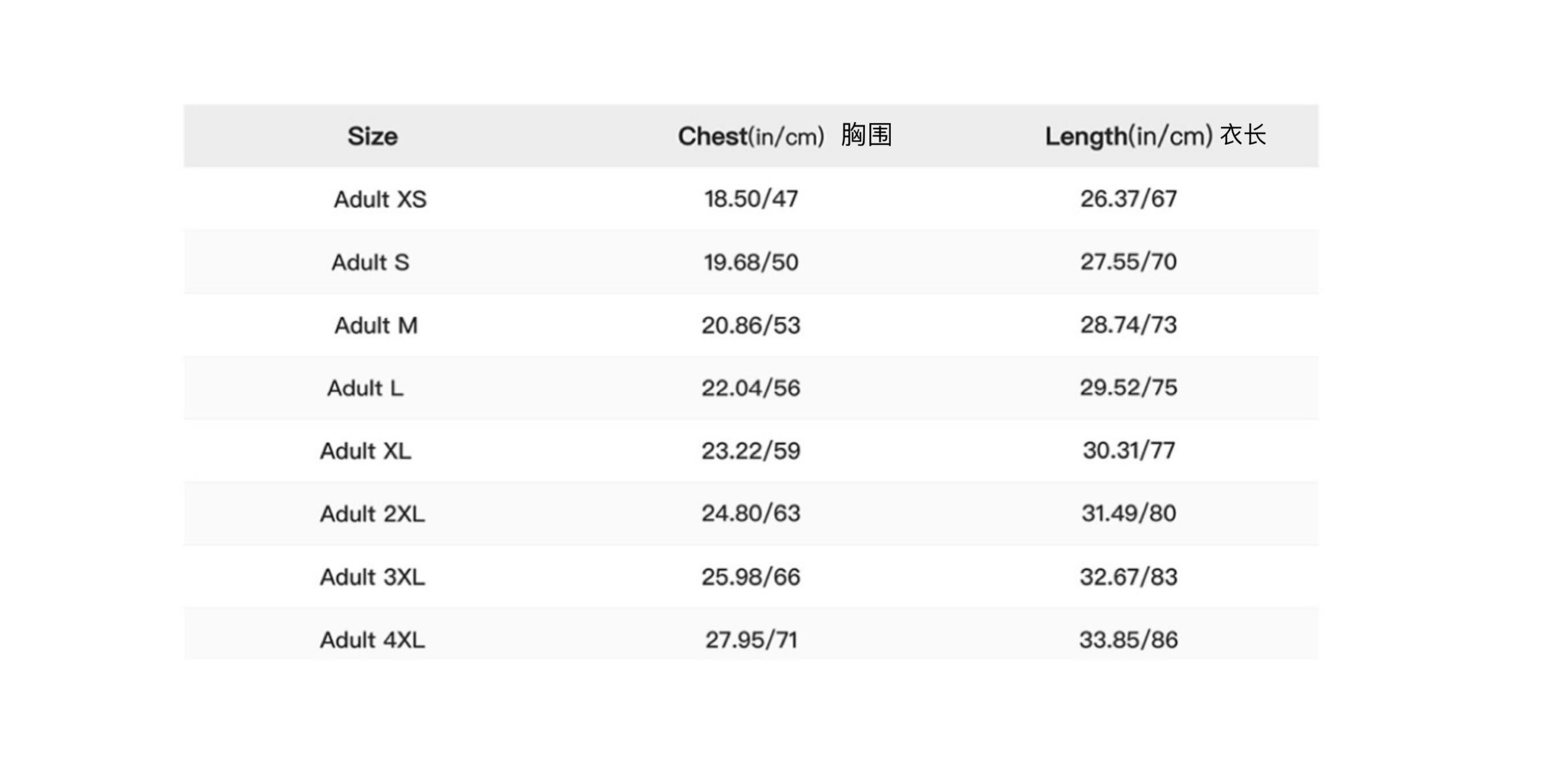
Task: Click the Adult 3XL size label
Action: pyautogui.click(x=372, y=577)
